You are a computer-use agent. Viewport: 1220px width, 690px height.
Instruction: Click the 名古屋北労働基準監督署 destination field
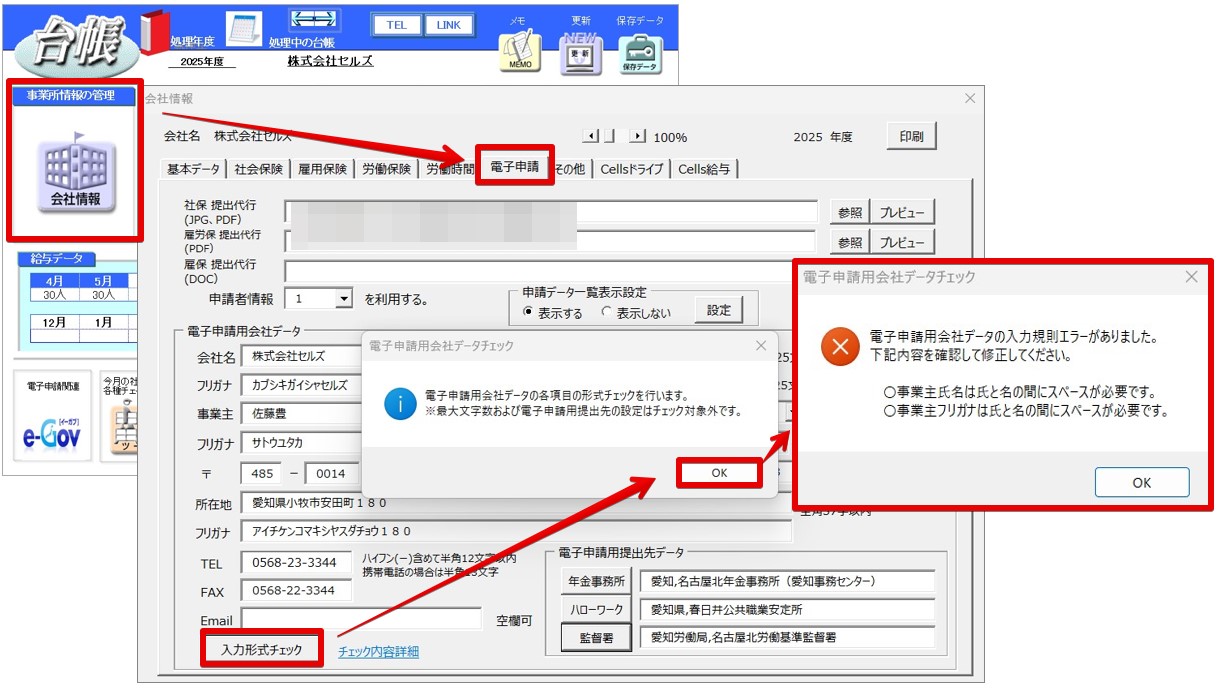coord(787,637)
